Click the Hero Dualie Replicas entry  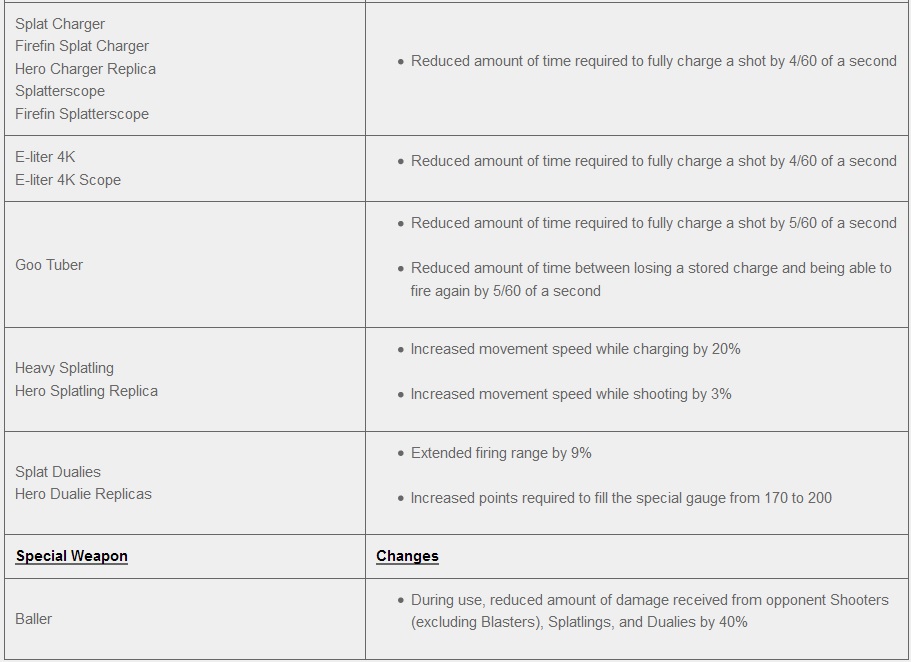click(x=83, y=494)
